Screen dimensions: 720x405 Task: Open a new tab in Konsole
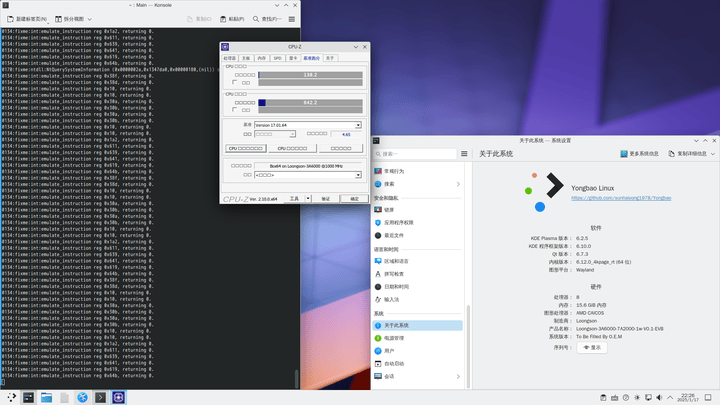tap(26, 18)
